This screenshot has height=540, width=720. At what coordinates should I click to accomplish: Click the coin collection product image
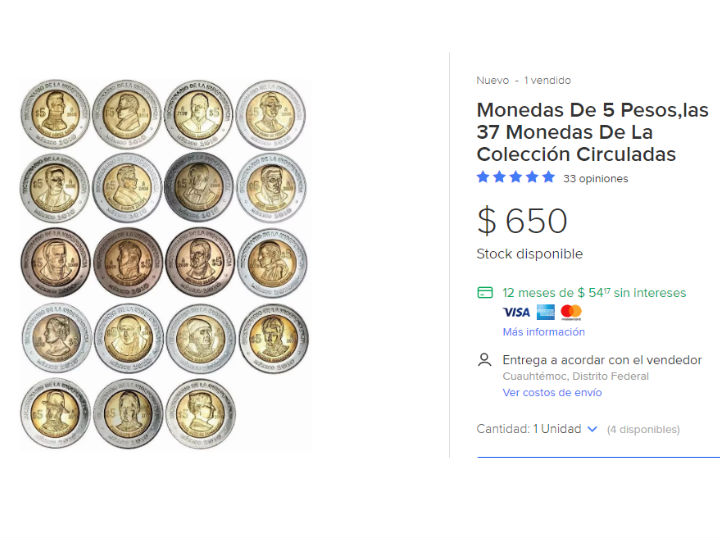(165, 264)
